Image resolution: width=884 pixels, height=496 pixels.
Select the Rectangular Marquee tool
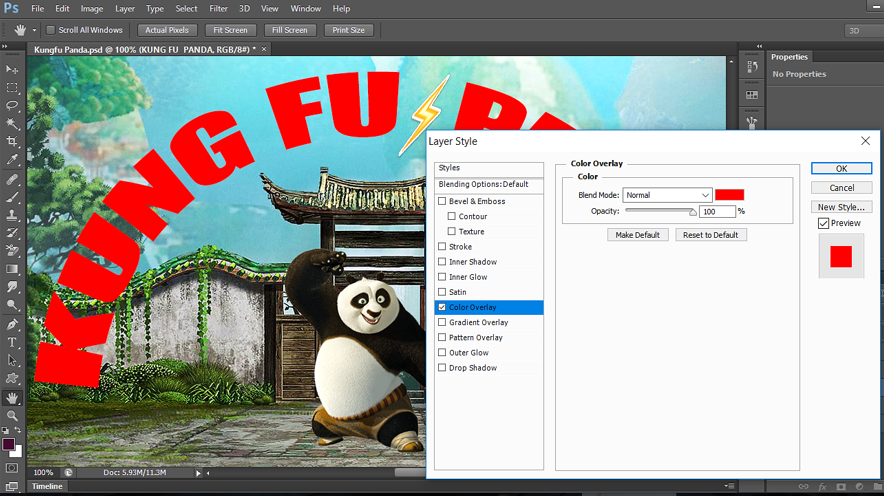[x=12, y=88]
